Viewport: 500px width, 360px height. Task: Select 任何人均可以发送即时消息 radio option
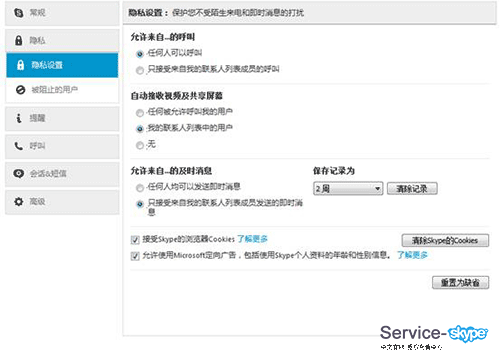(x=140, y=188)
